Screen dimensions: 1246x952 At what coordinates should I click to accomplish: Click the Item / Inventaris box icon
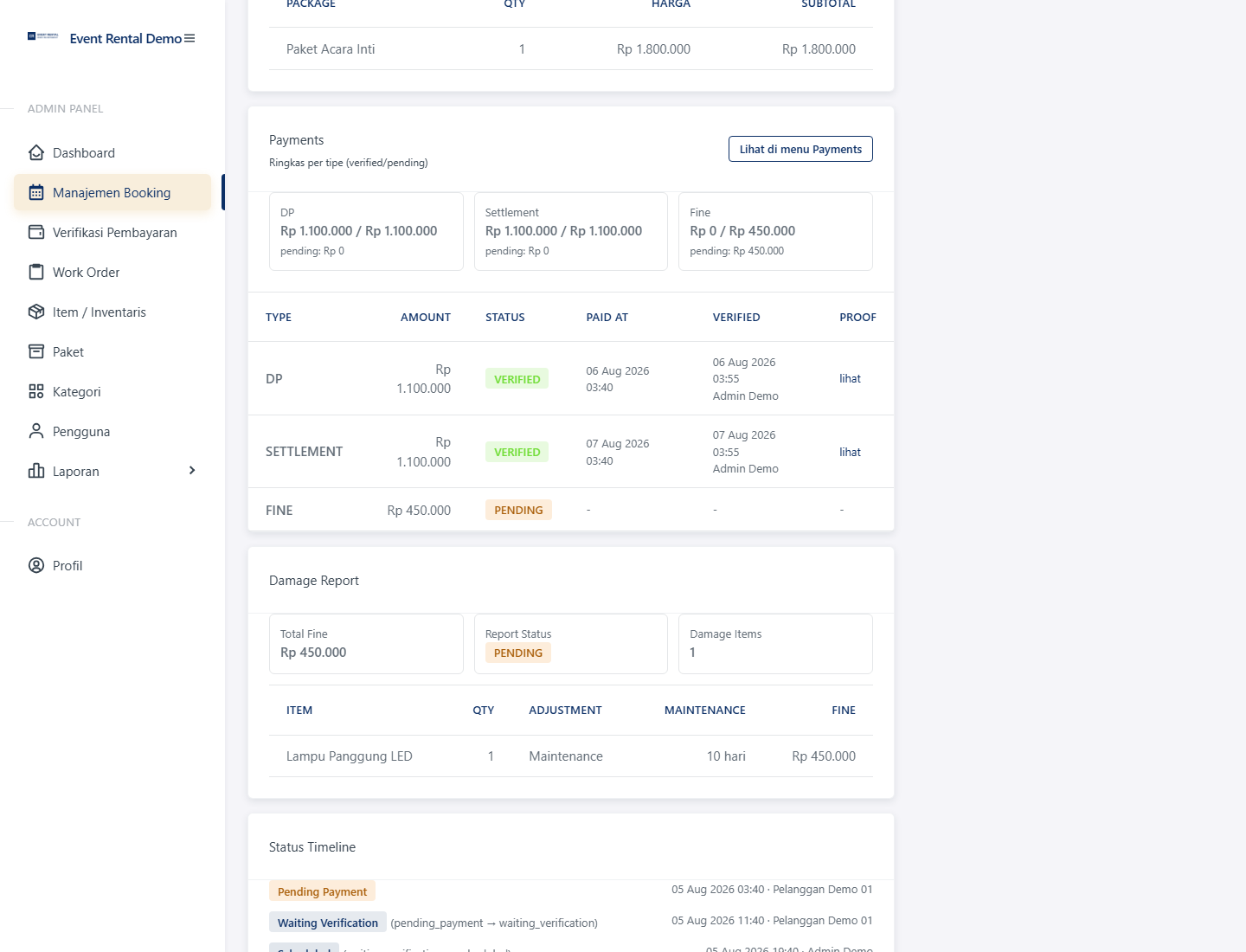tap(36, 312)
